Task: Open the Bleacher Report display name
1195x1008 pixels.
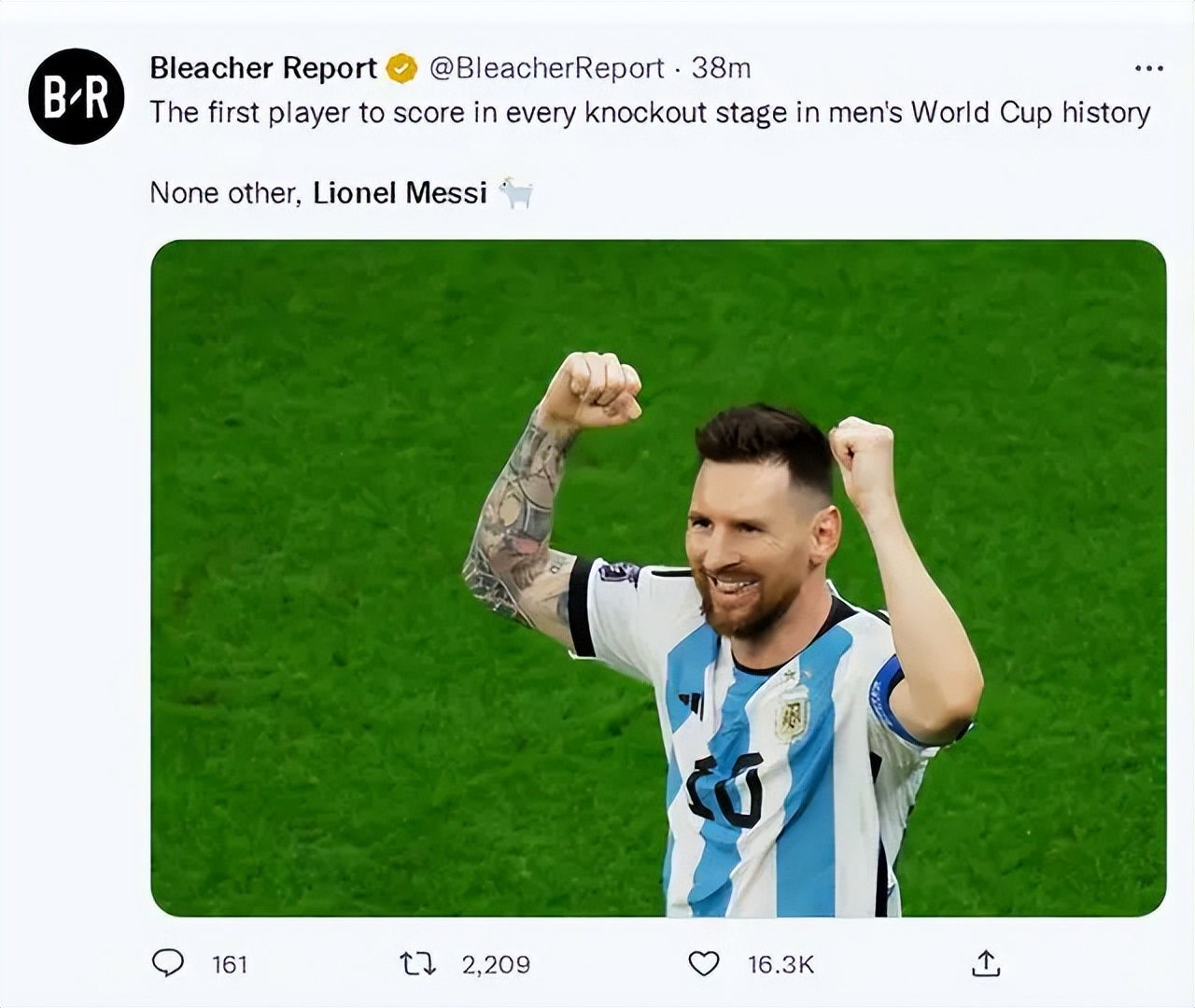Action: [x=263, y=68]
